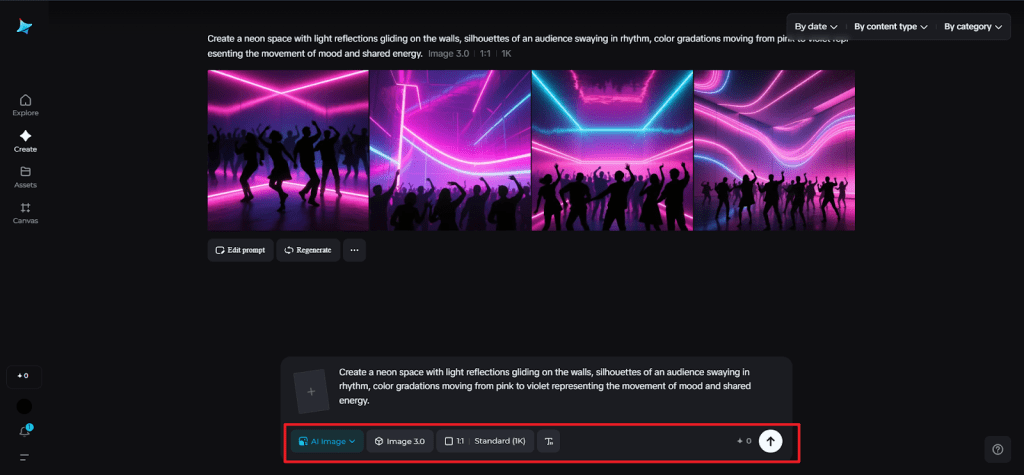Select the Create sparkle icon

(25, 140)
